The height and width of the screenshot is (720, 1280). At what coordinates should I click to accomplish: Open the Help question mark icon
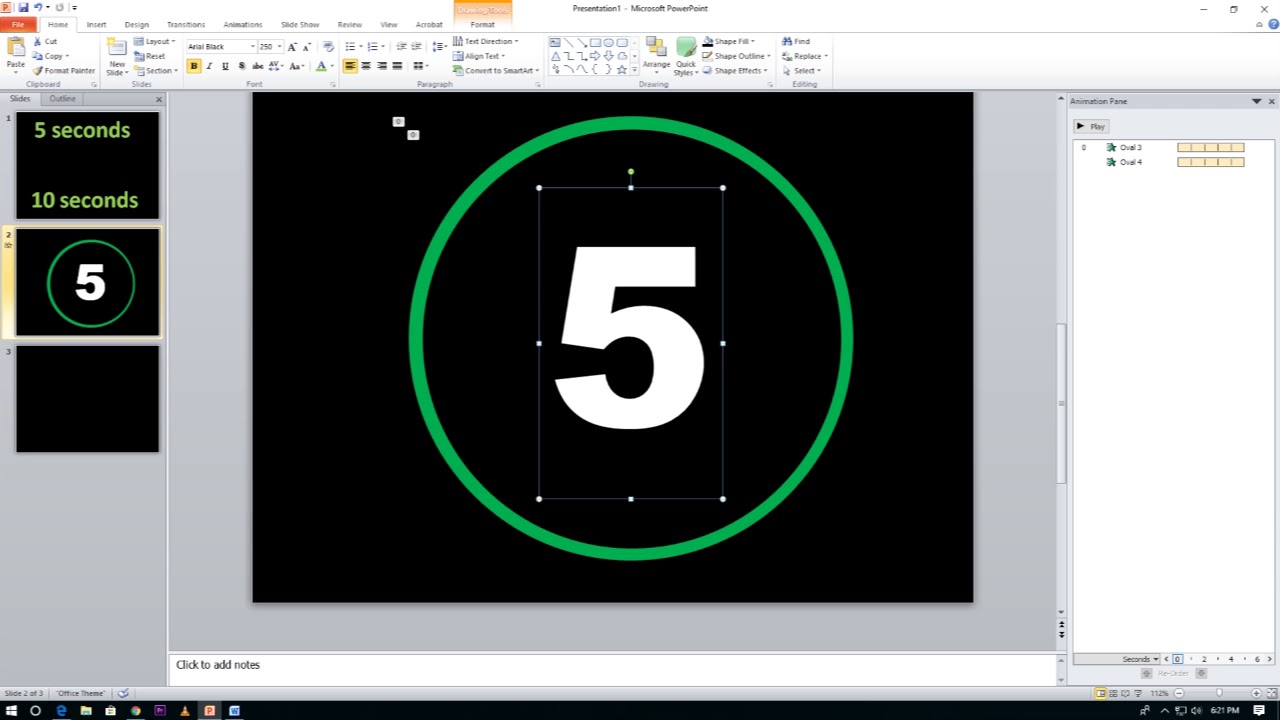tap(1273, 25)
